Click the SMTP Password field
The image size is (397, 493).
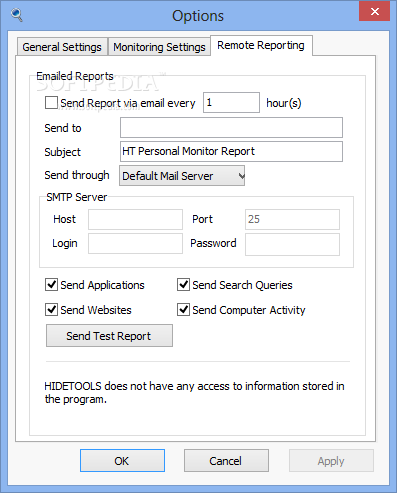pyautogui.click(x=292, y=244)
